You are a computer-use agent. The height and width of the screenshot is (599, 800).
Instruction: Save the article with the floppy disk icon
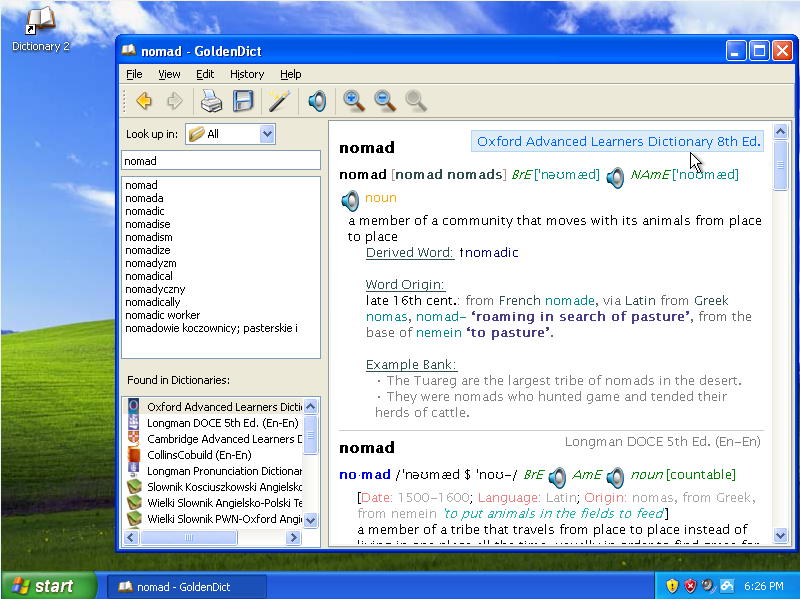coord(243,101)
